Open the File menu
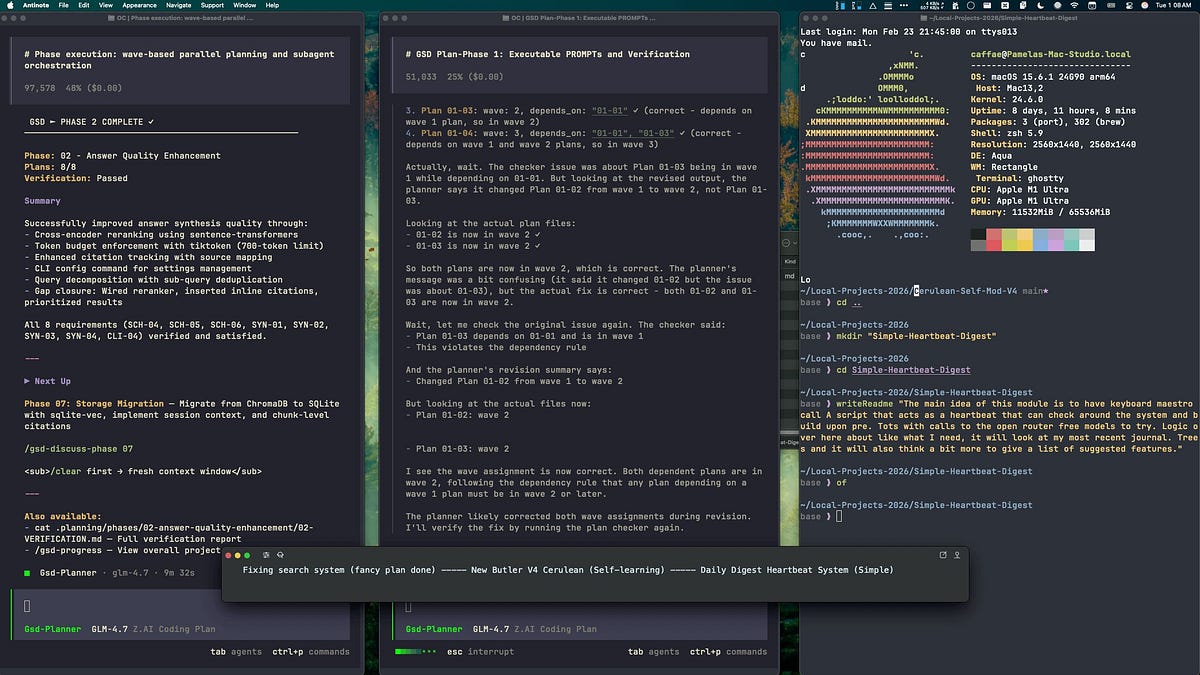The image size is (1200, 675). [x=64, y=5]
